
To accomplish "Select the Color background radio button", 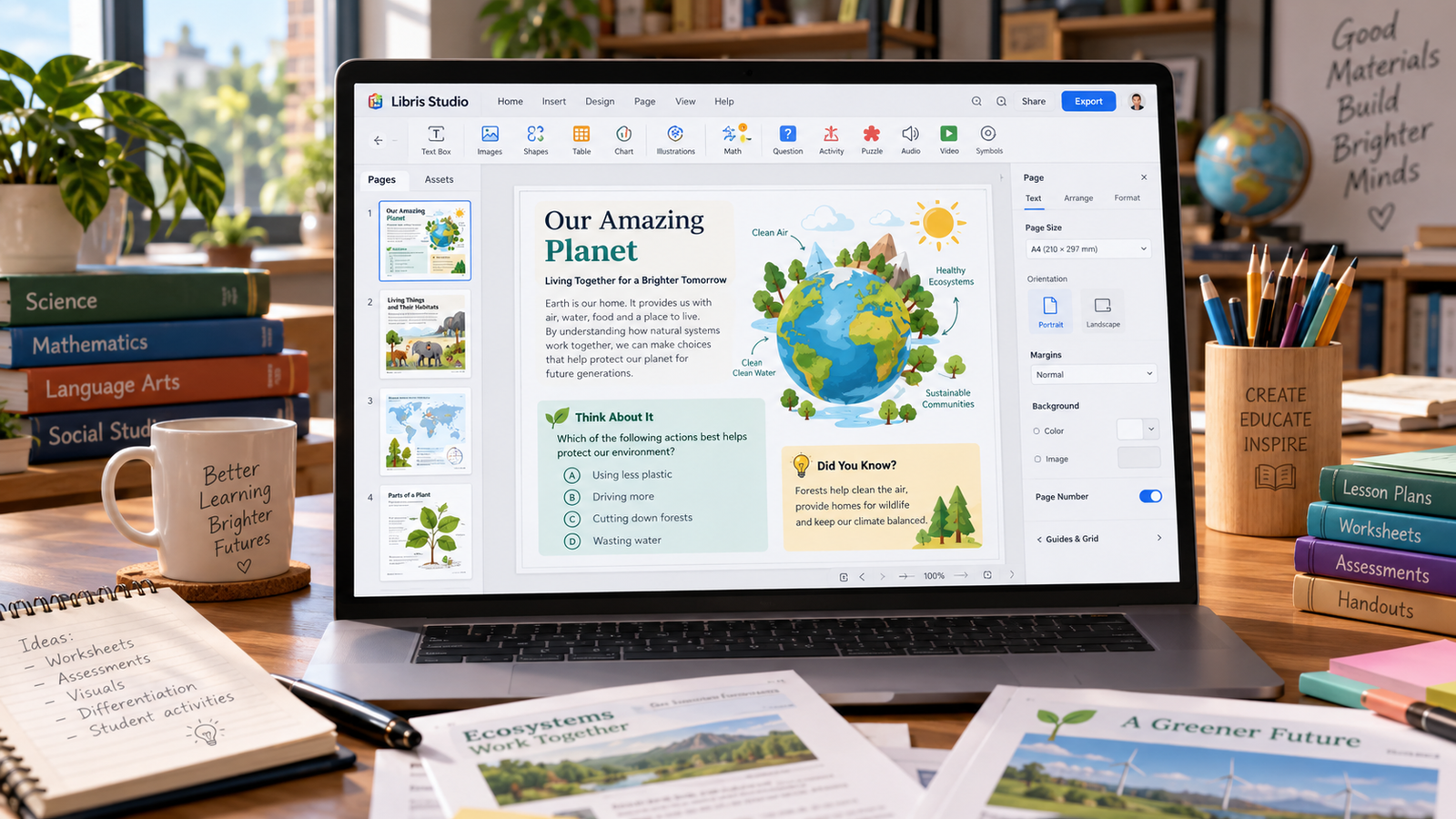I will 1036,430.
